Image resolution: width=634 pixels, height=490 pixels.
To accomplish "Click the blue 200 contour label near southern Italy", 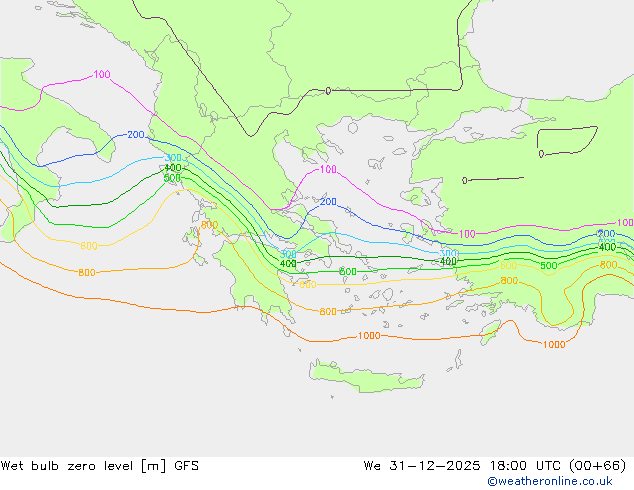I will point(136,135).
